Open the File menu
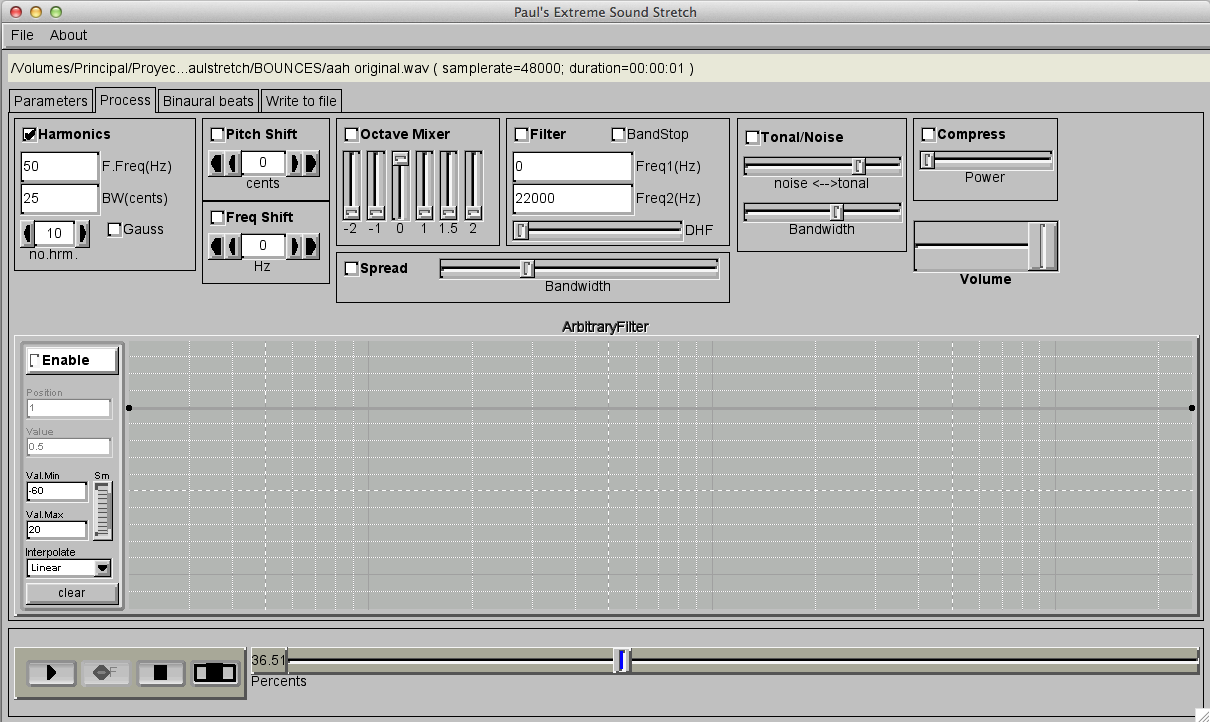Screen dimensions: 1210x722 click(x=22, y=35)
